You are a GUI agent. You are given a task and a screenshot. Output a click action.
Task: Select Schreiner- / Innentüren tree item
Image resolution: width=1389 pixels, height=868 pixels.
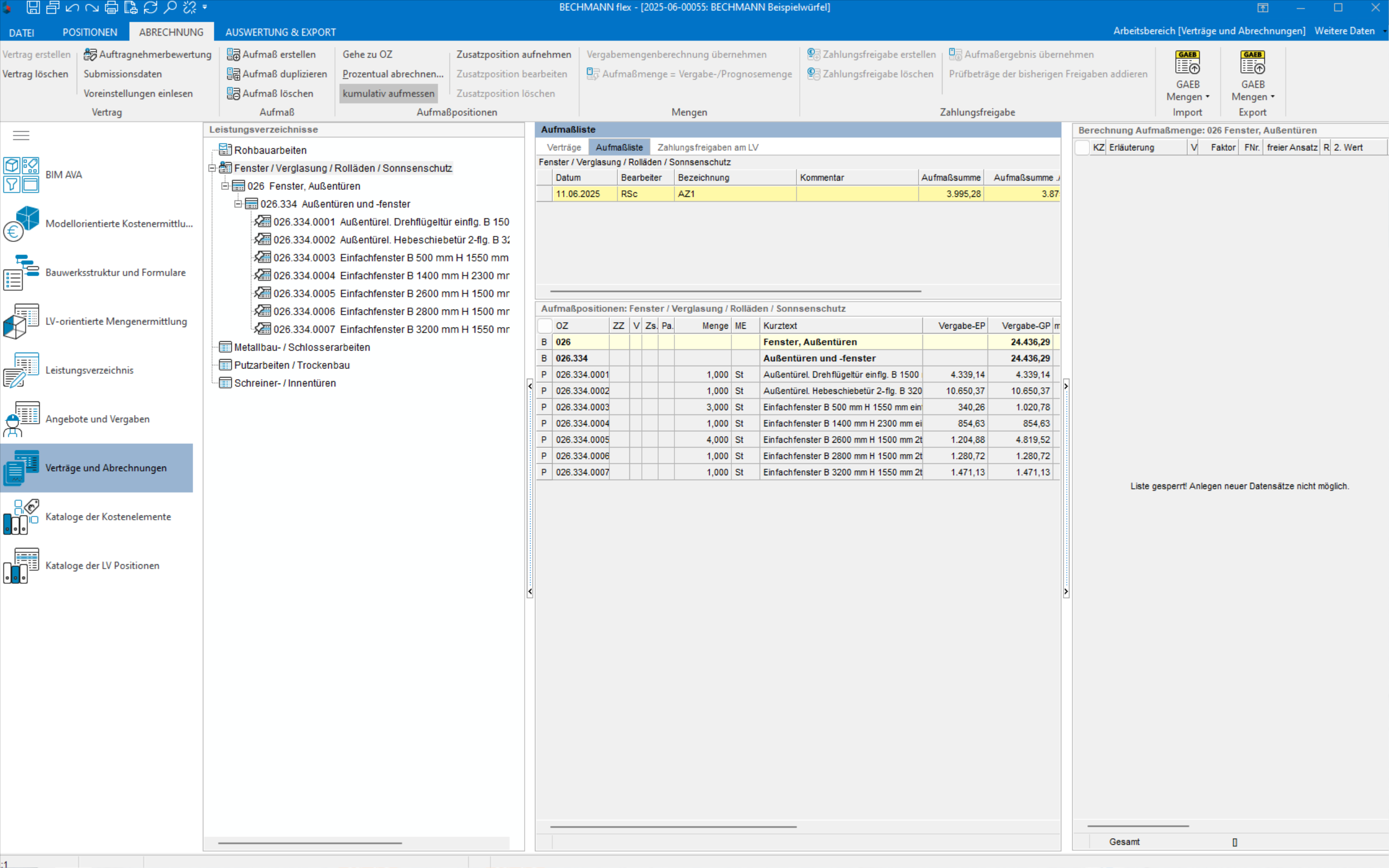click(x=285, y=383)
